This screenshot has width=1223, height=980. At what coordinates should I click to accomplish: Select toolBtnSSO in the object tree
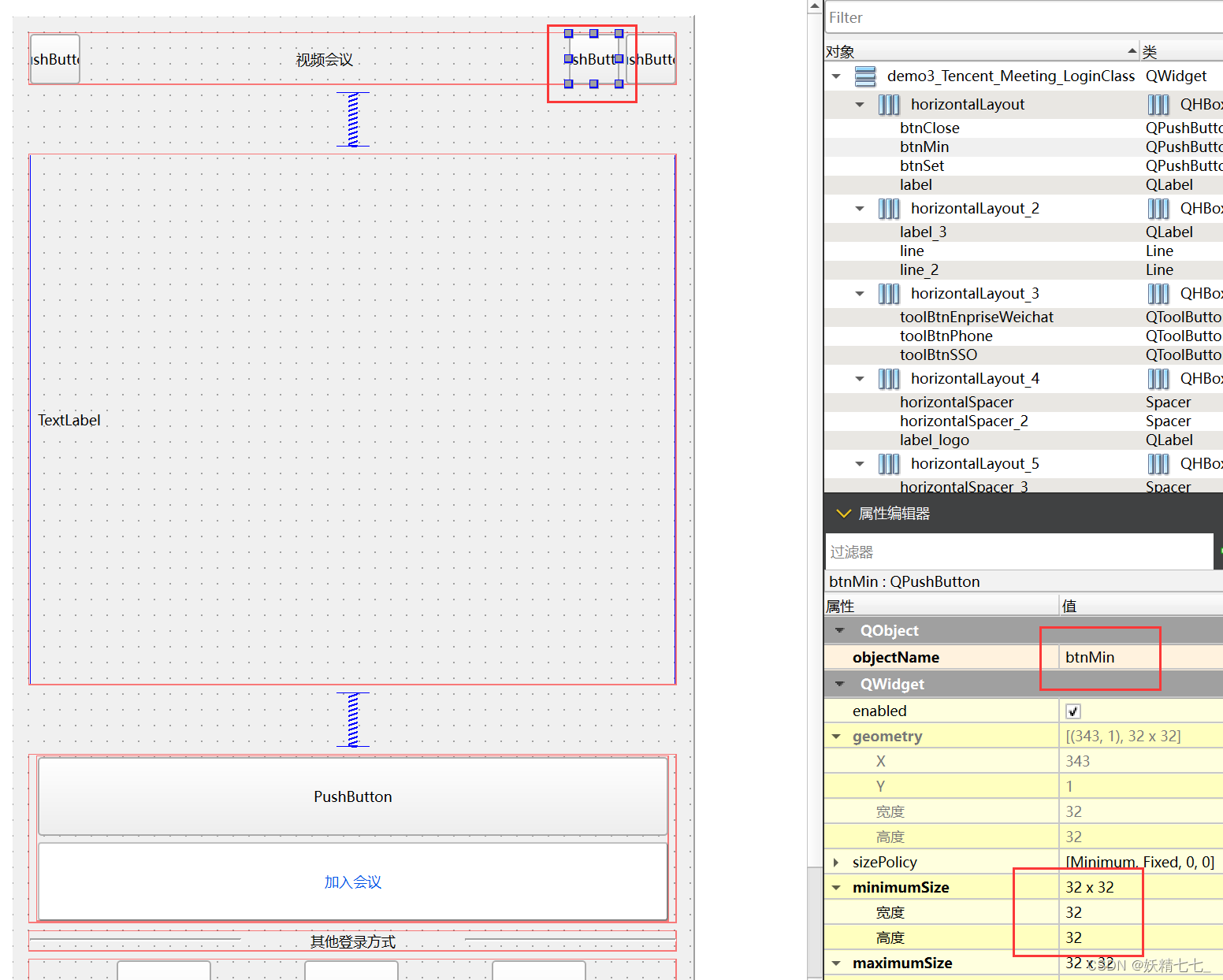point(939,355)
